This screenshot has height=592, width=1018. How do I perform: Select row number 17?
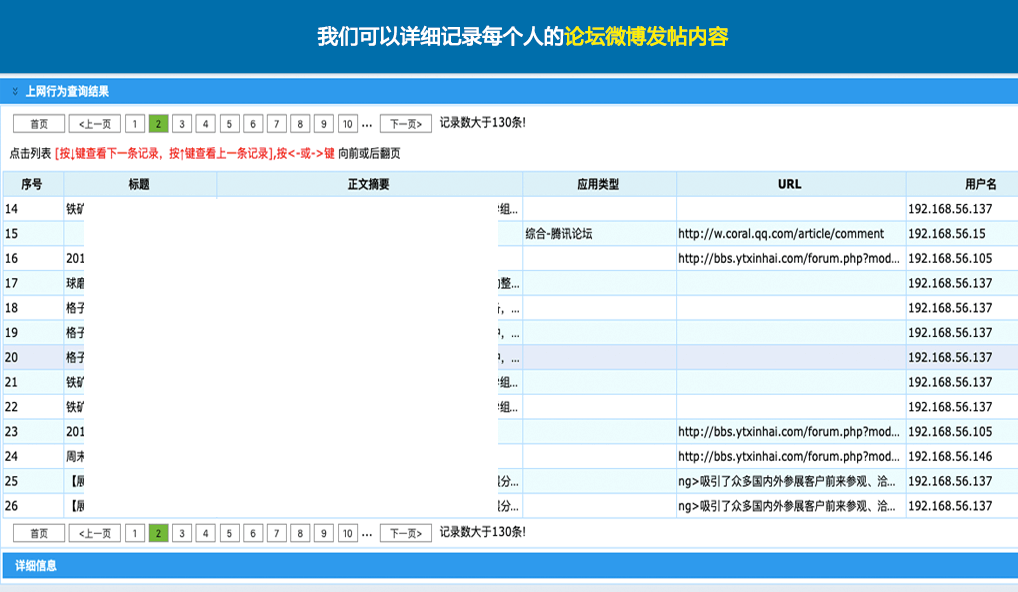coord(12,283)
